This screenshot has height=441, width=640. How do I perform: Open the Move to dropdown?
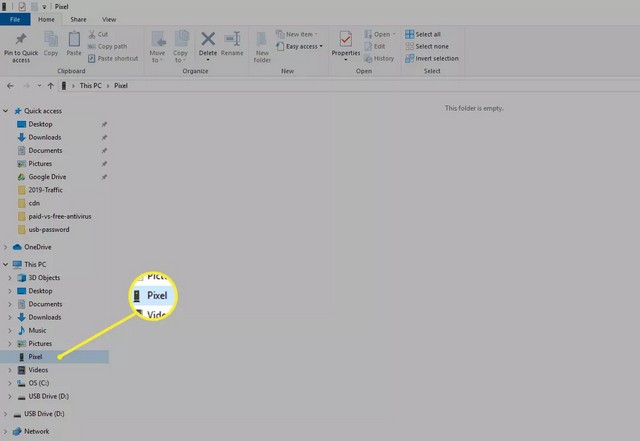(x=158, y=45)
